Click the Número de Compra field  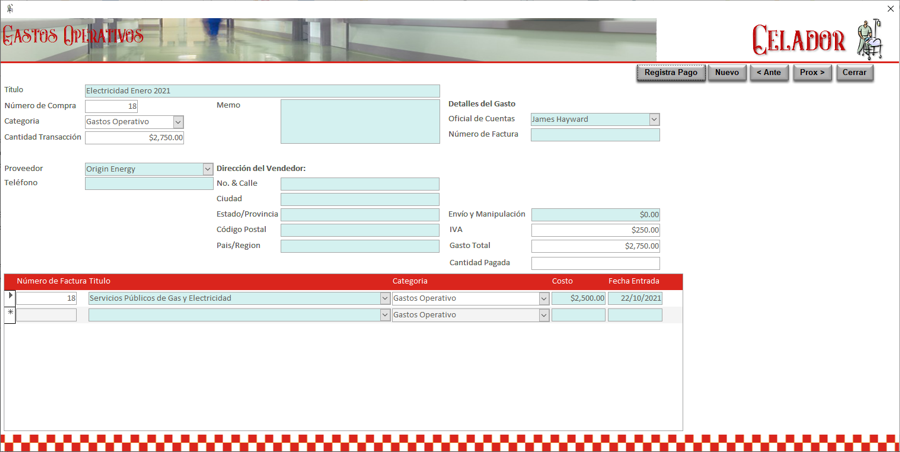click(111, 106)
